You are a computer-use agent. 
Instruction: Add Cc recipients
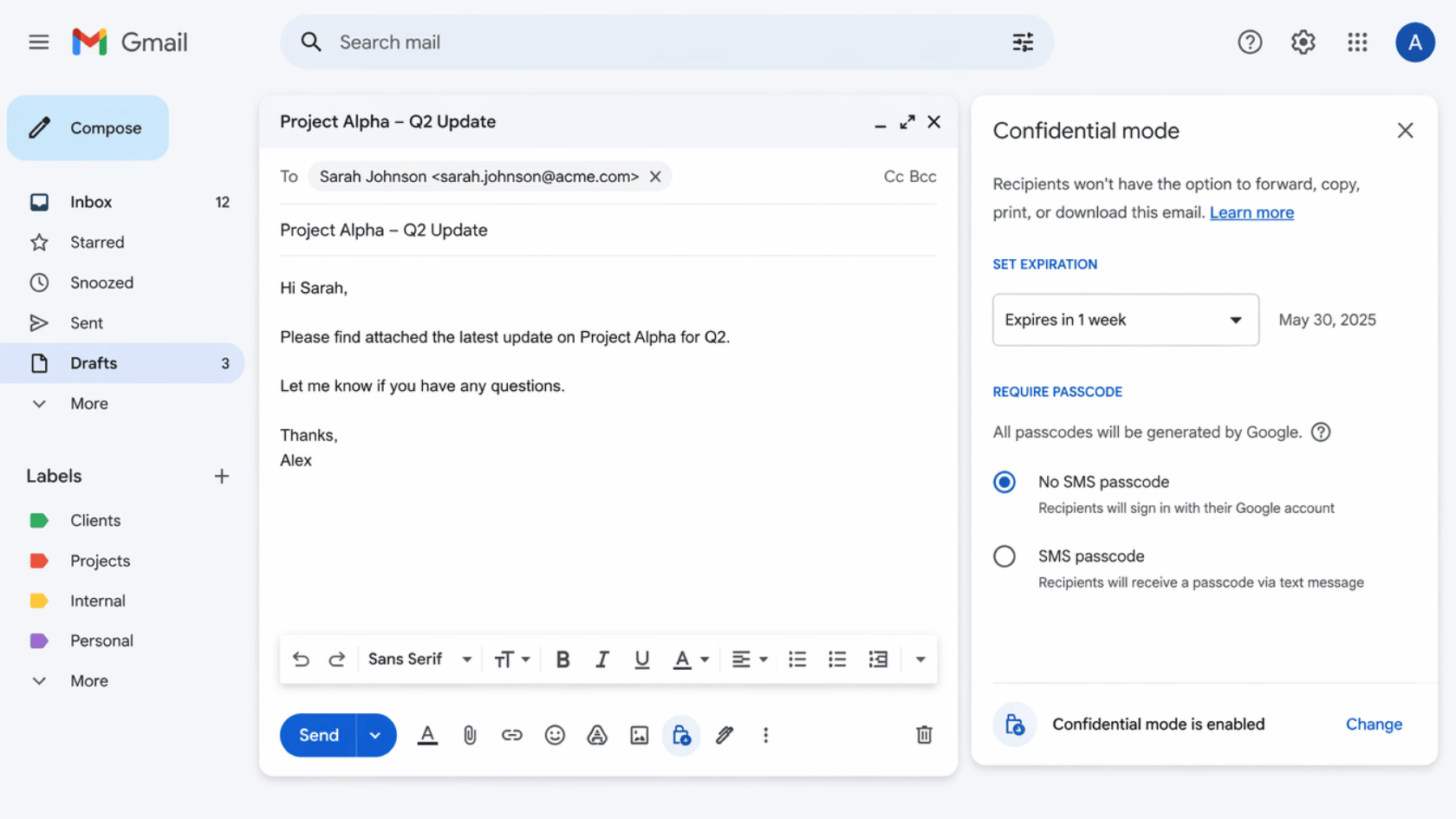tap(894, 177)
